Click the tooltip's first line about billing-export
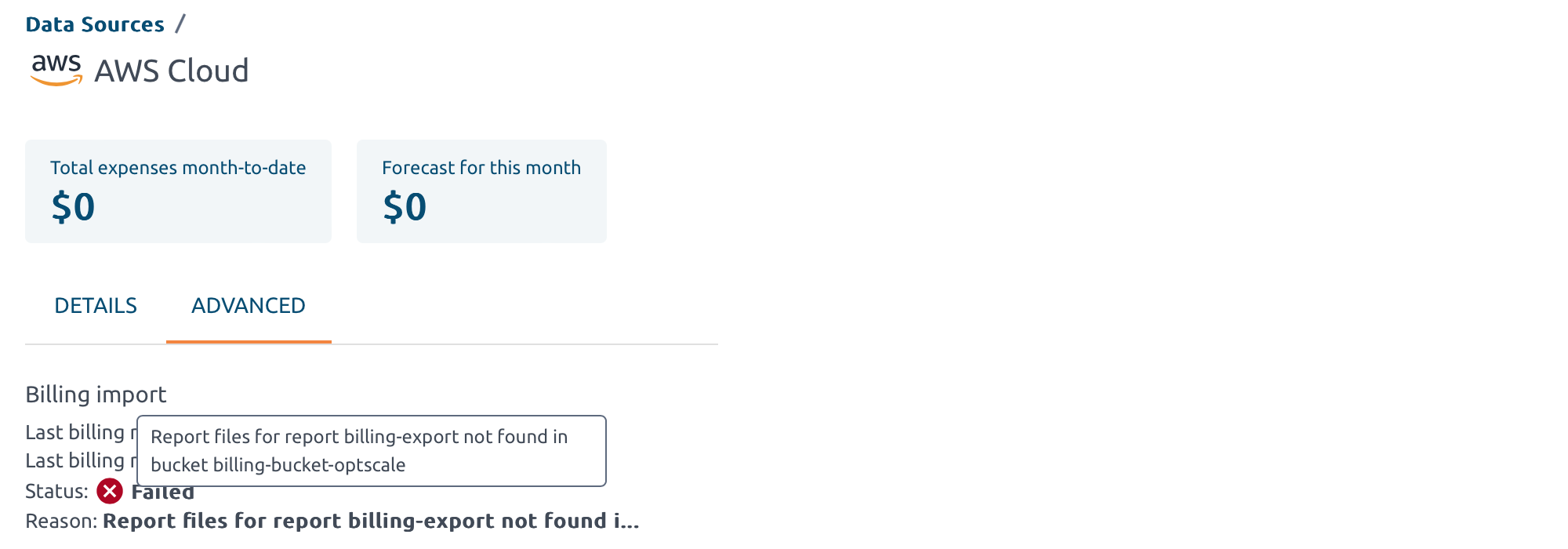 pos(359,437)
